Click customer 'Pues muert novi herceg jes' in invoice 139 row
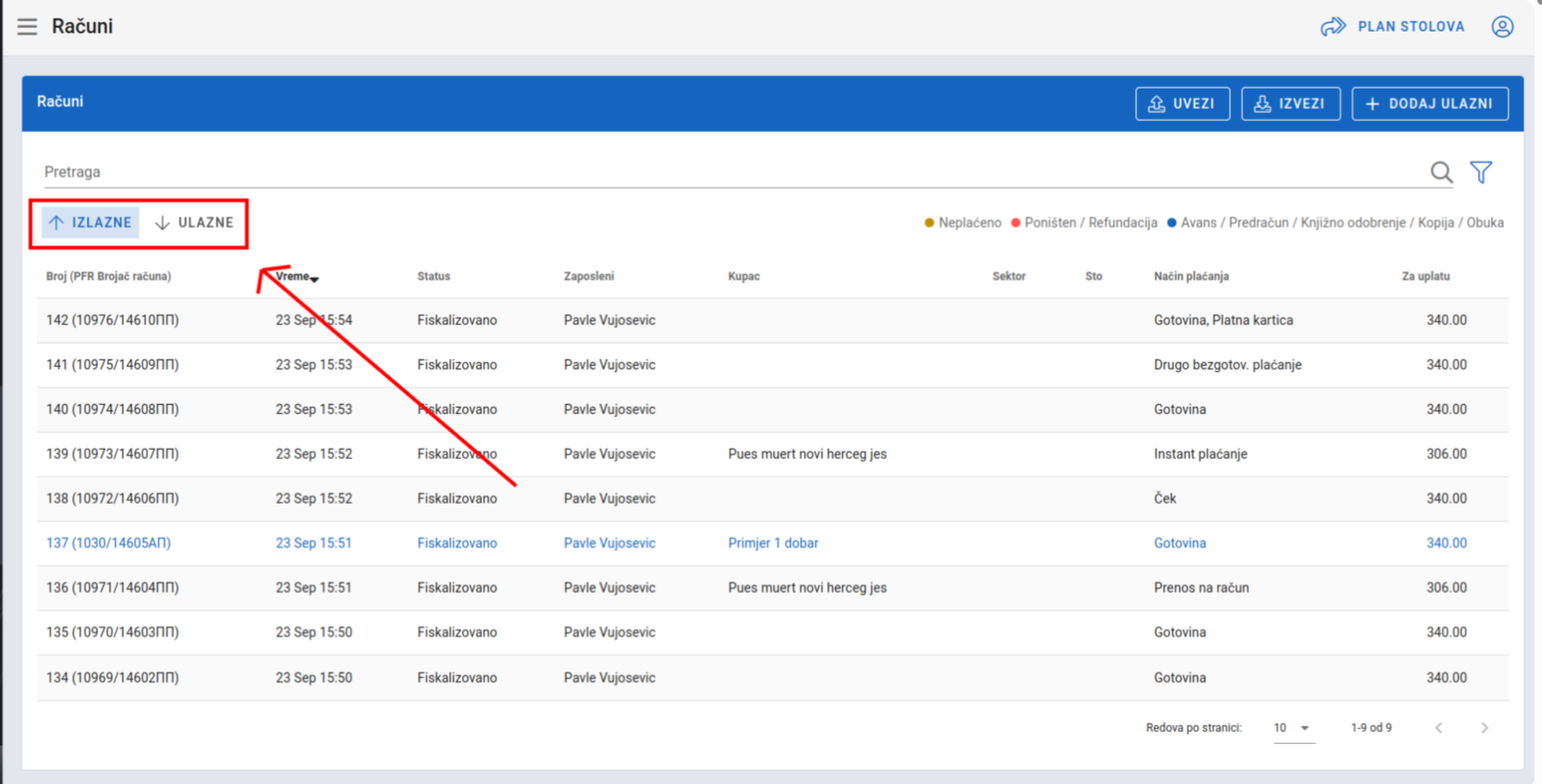1542x784 pixels. coord(807,454)
